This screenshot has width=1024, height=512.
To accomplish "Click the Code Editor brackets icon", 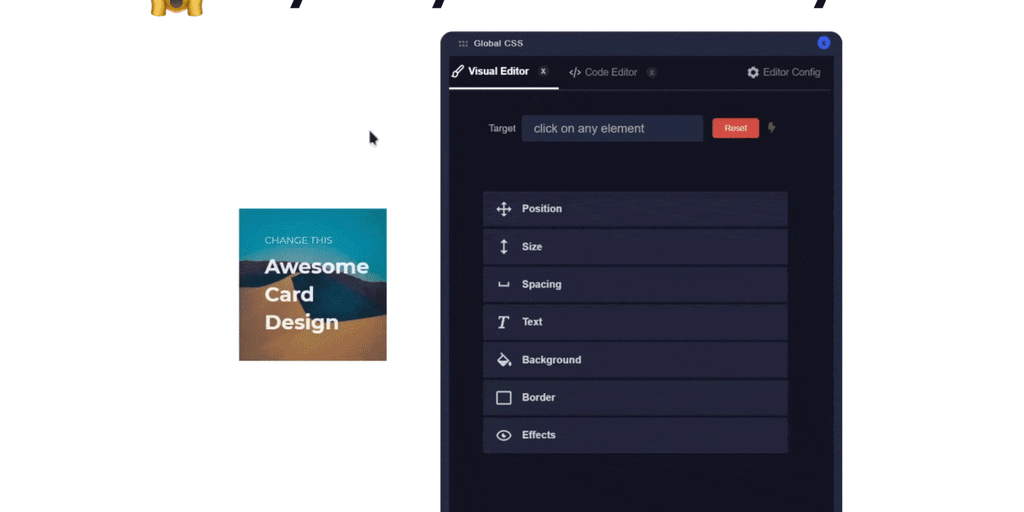I will [x=575, y=72].
